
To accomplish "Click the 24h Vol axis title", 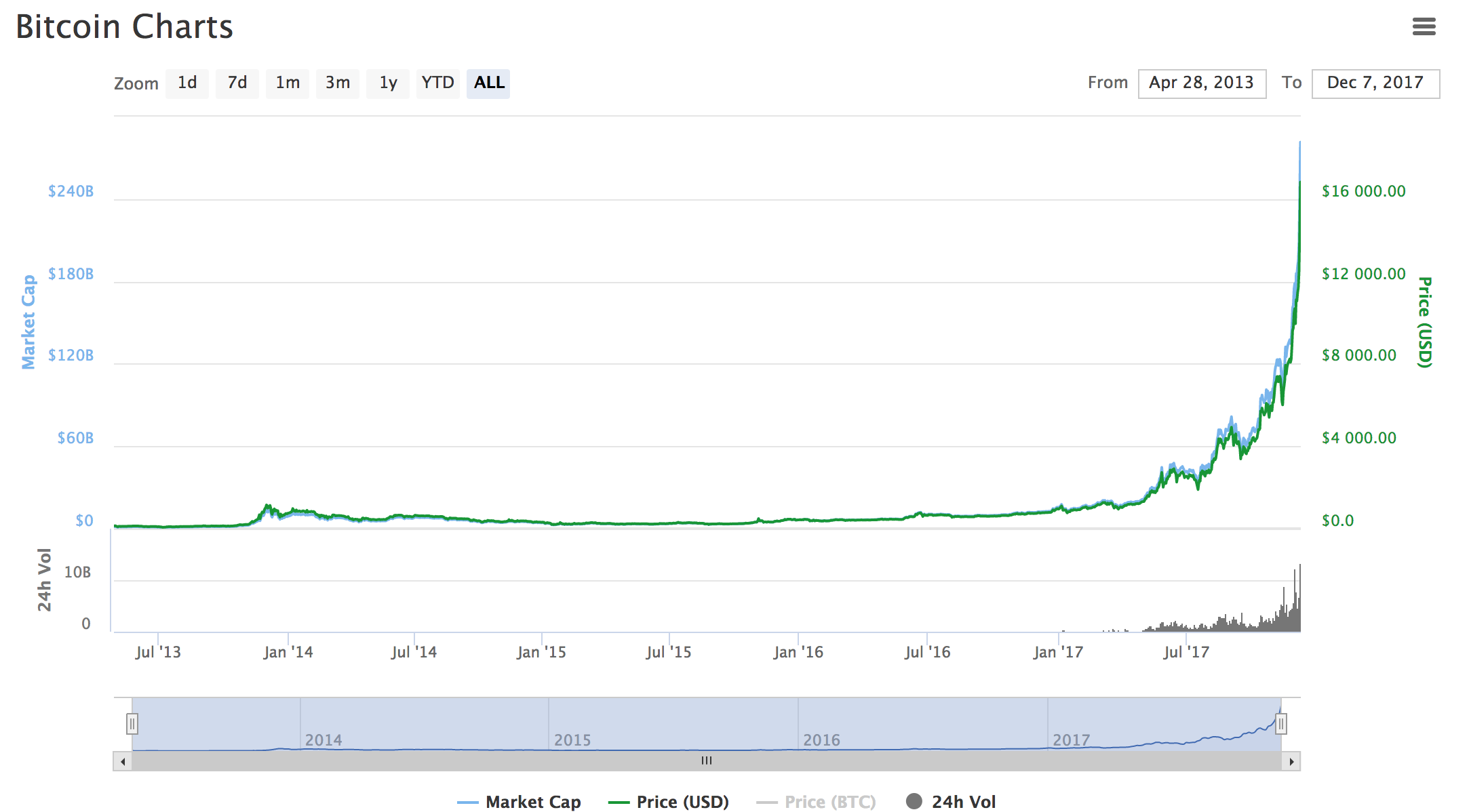I will 45,580.
